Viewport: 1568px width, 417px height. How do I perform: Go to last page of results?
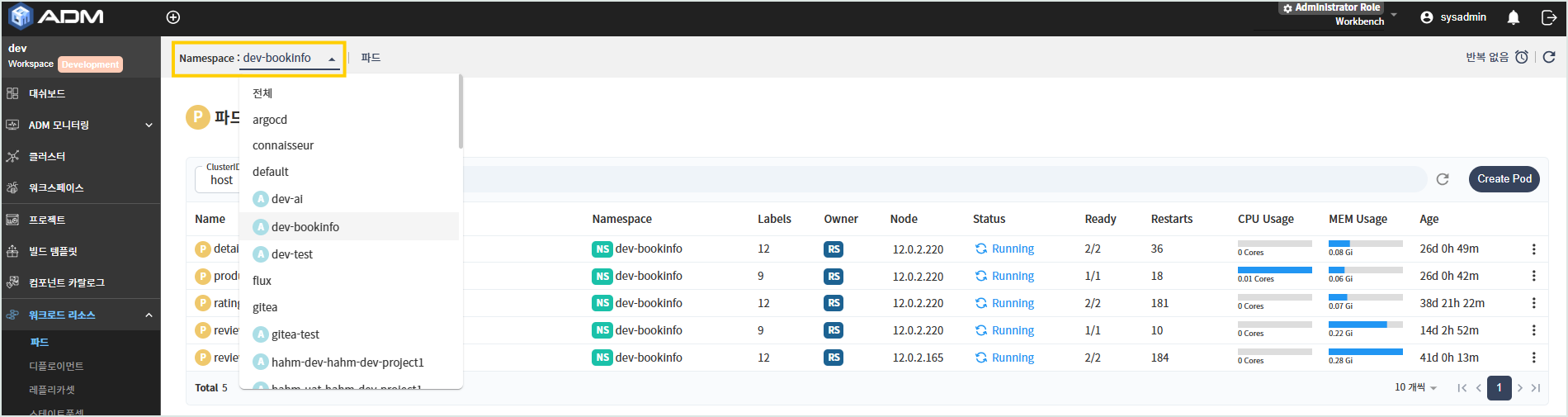(1536, 388)
